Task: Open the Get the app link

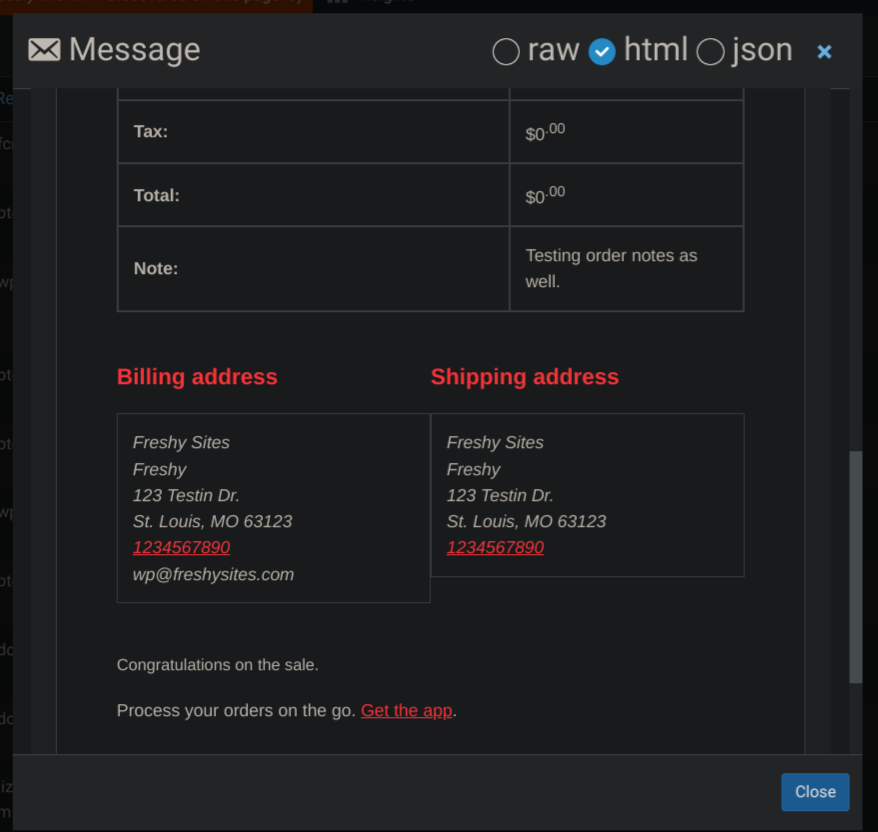Action: click(405, 710)
